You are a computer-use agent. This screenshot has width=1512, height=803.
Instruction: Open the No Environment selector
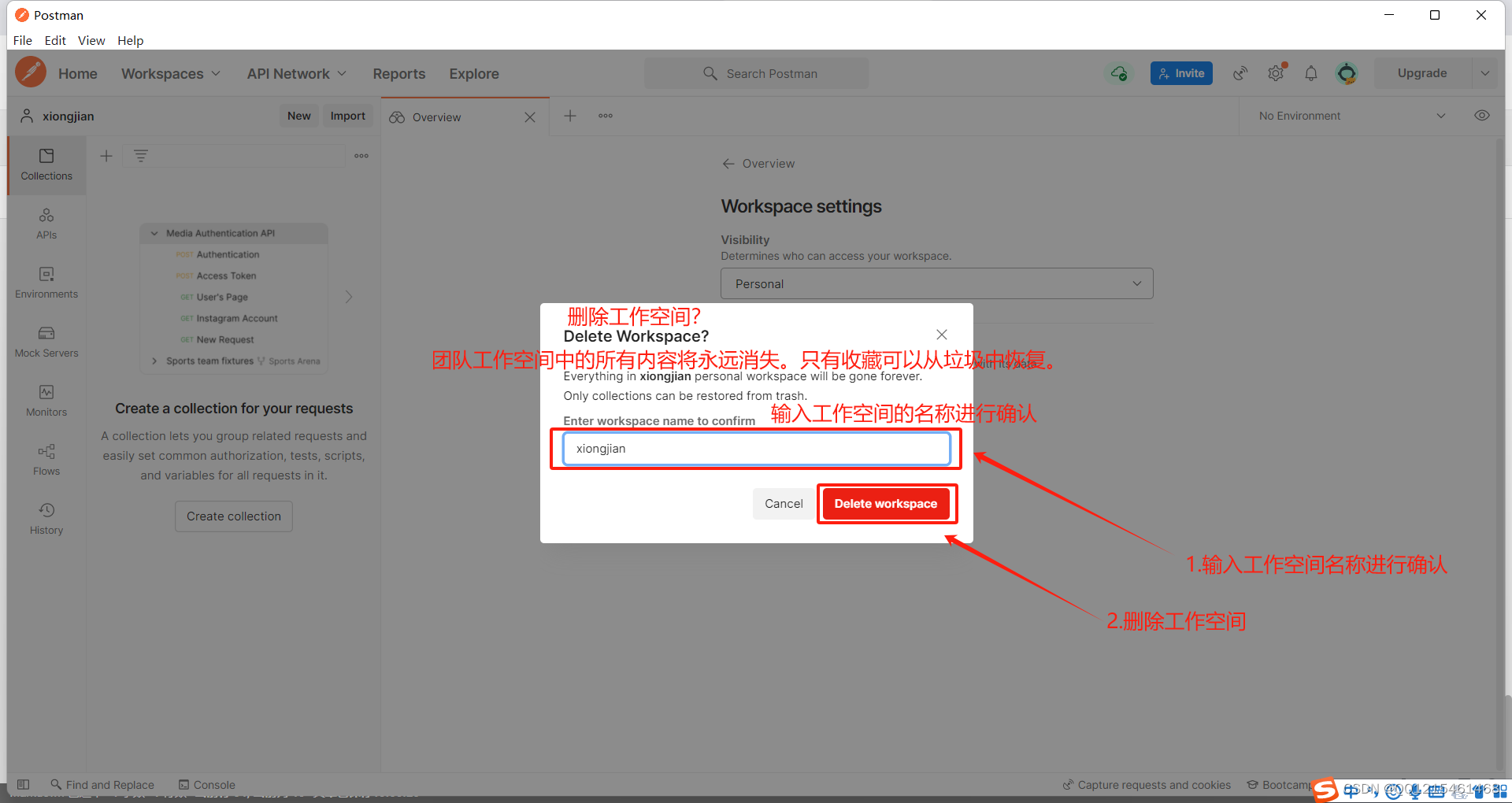pos(1353,116)
